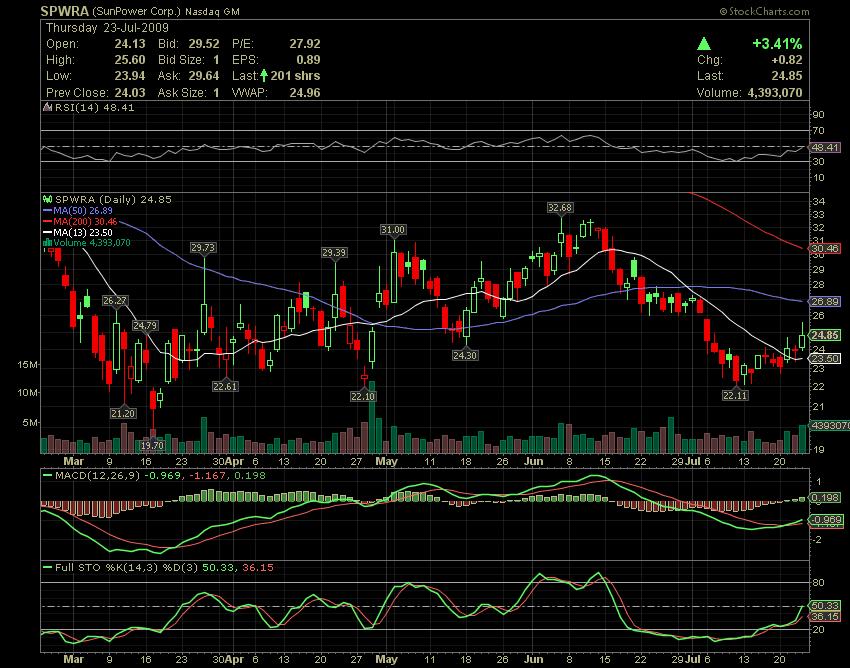Select the blue MA(50) 26.89 legend line
Viewport: 850px width, 668px height.
(78, 210)
